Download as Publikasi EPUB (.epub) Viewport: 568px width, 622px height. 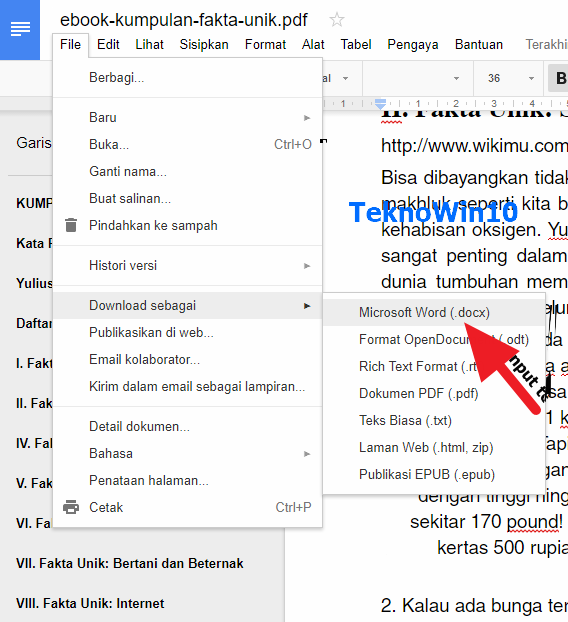434,474
